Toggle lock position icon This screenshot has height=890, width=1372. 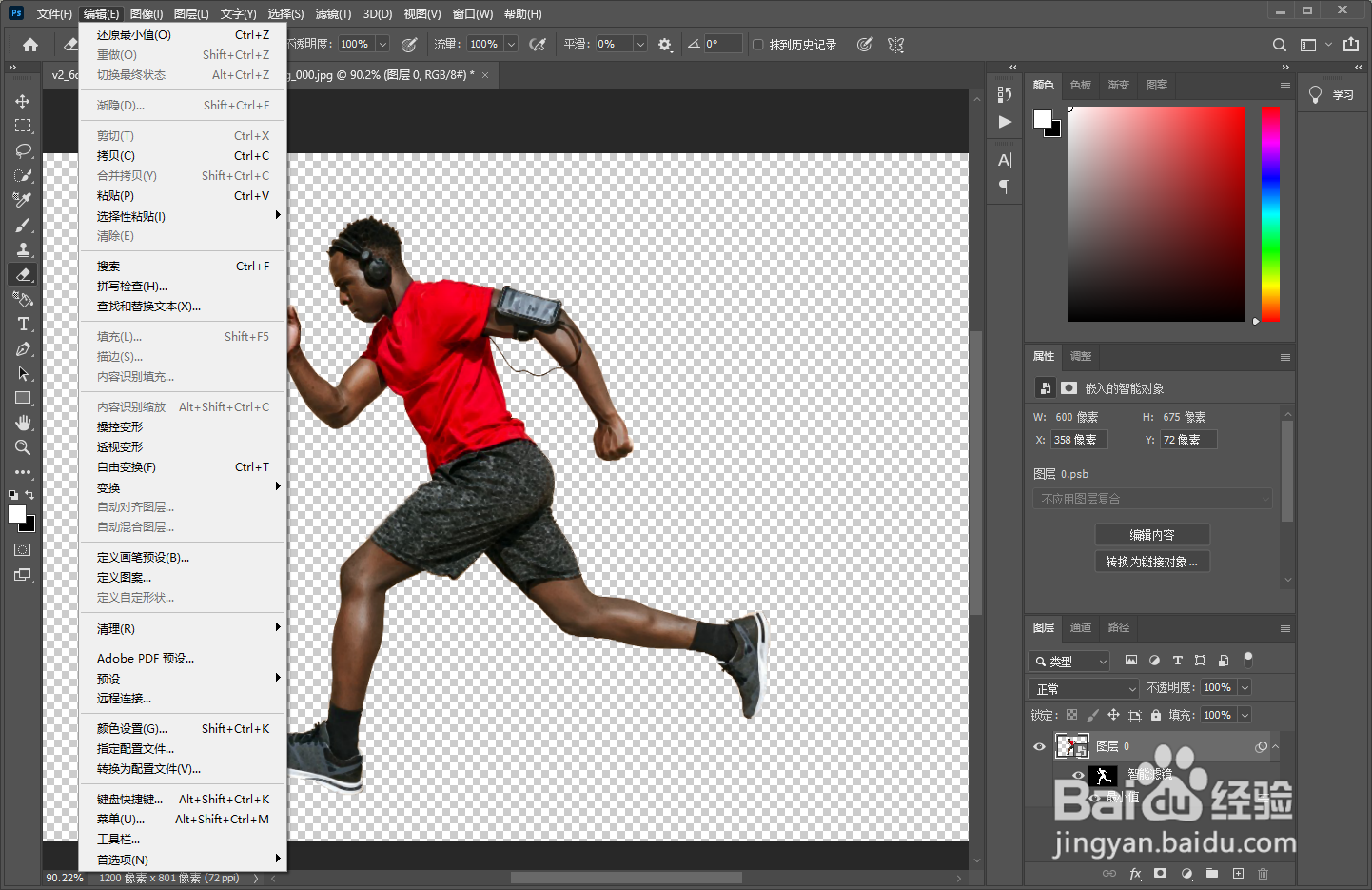click(x=1113, y=715)
